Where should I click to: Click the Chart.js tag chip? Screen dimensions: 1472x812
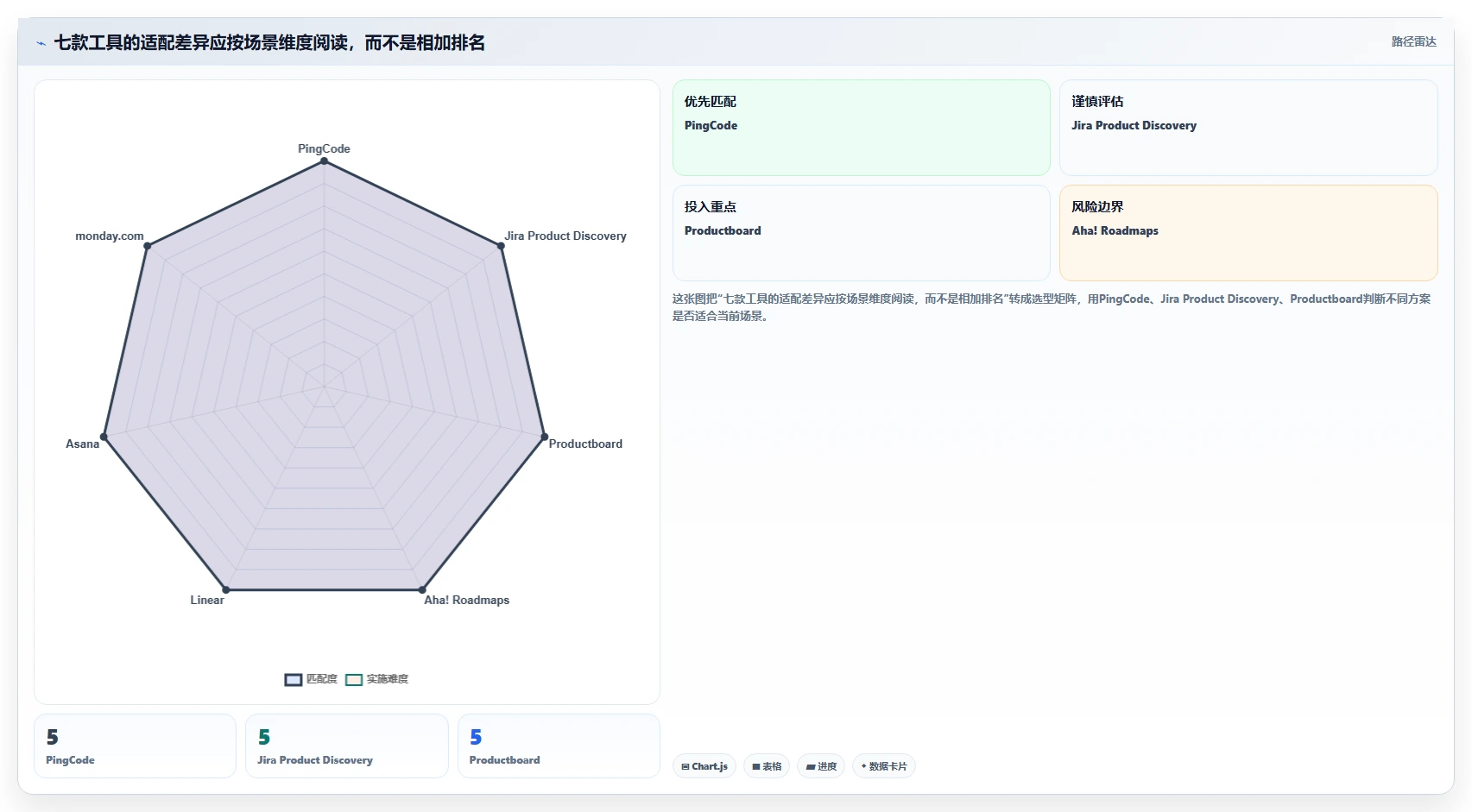tap(704, 766)
